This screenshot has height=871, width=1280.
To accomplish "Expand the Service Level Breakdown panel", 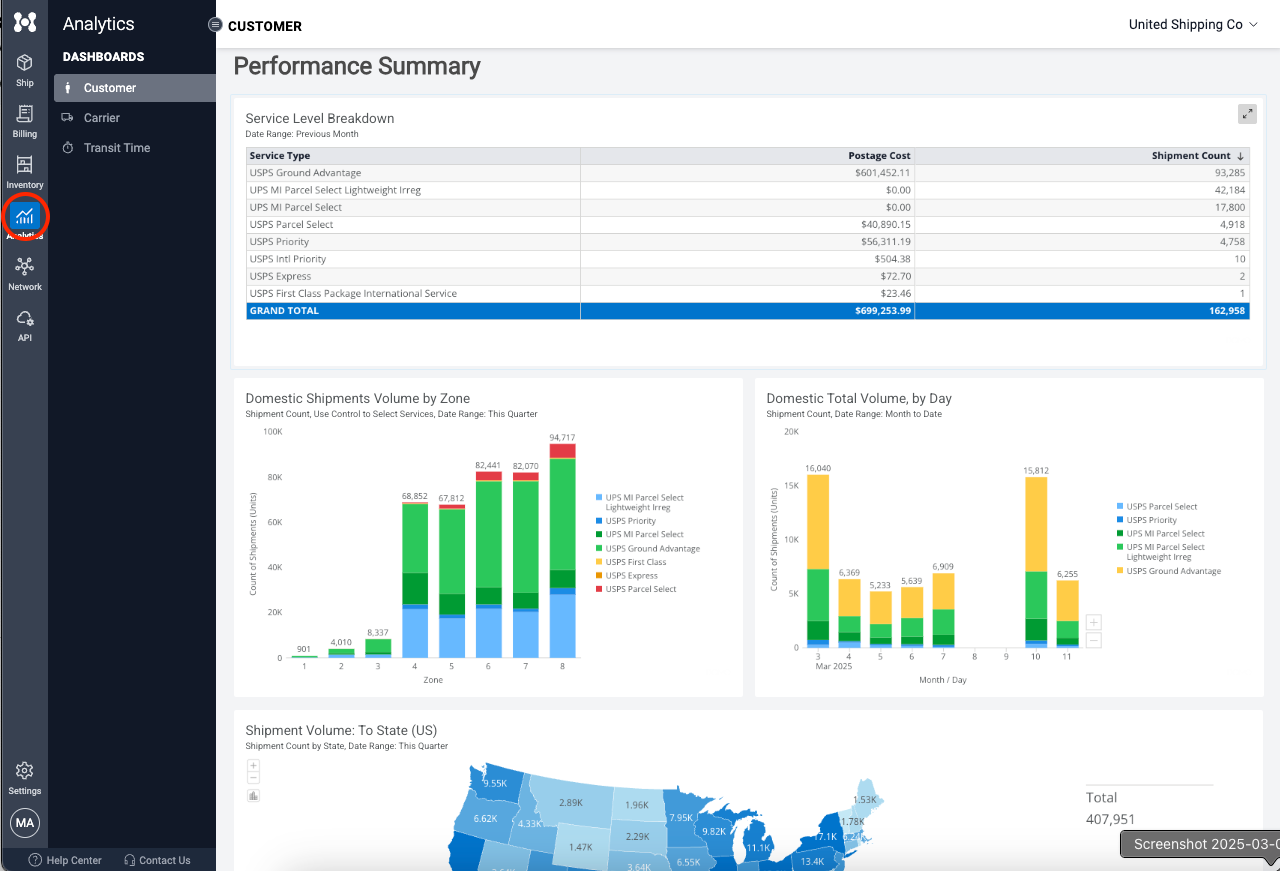I will [1246, 114].
